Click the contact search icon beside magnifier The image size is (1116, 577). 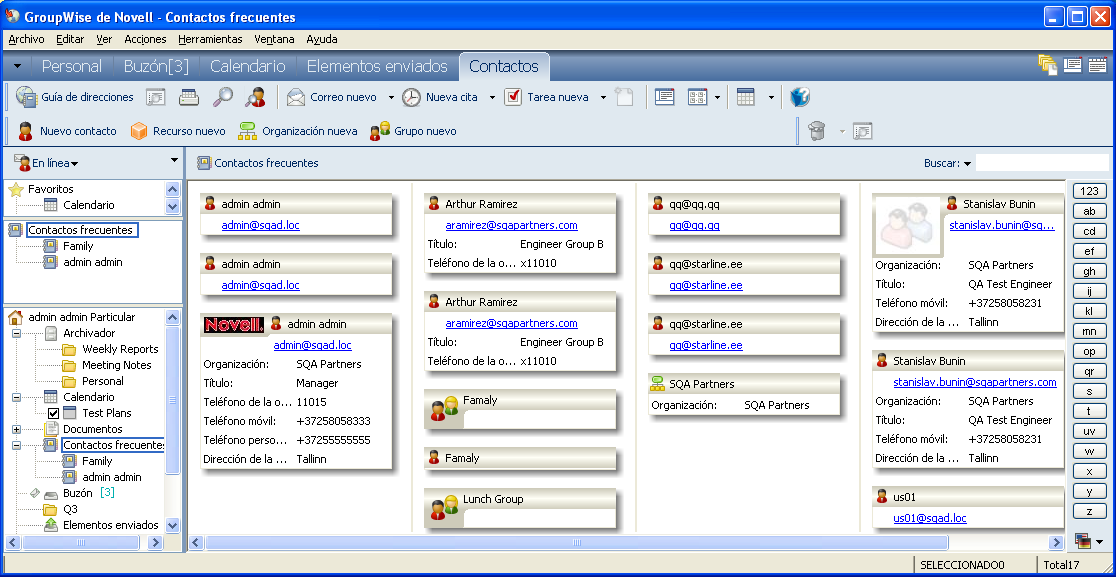pyautogui.click(x=255, y=97)
